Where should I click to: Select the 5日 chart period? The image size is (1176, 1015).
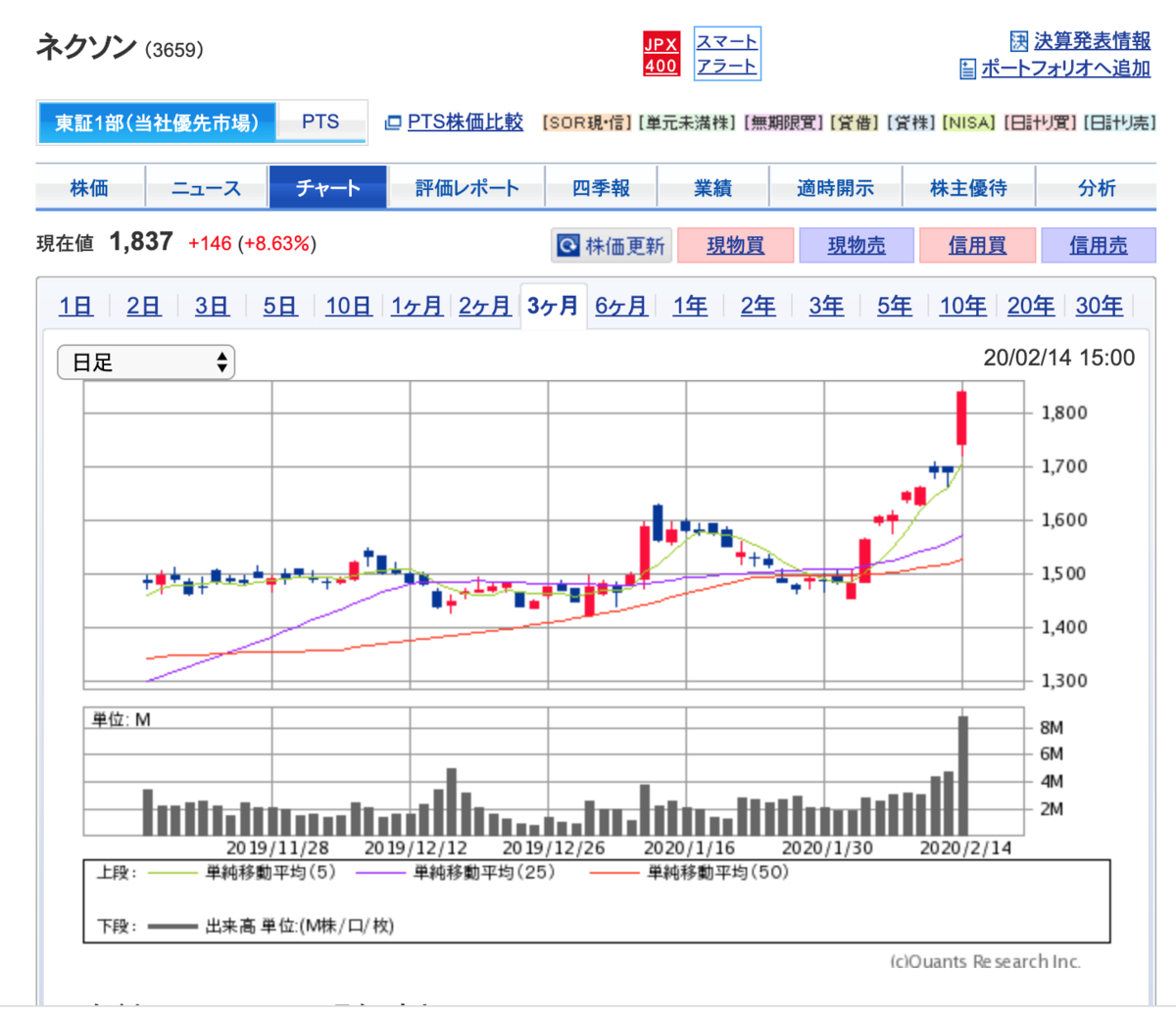pos(280,306)
